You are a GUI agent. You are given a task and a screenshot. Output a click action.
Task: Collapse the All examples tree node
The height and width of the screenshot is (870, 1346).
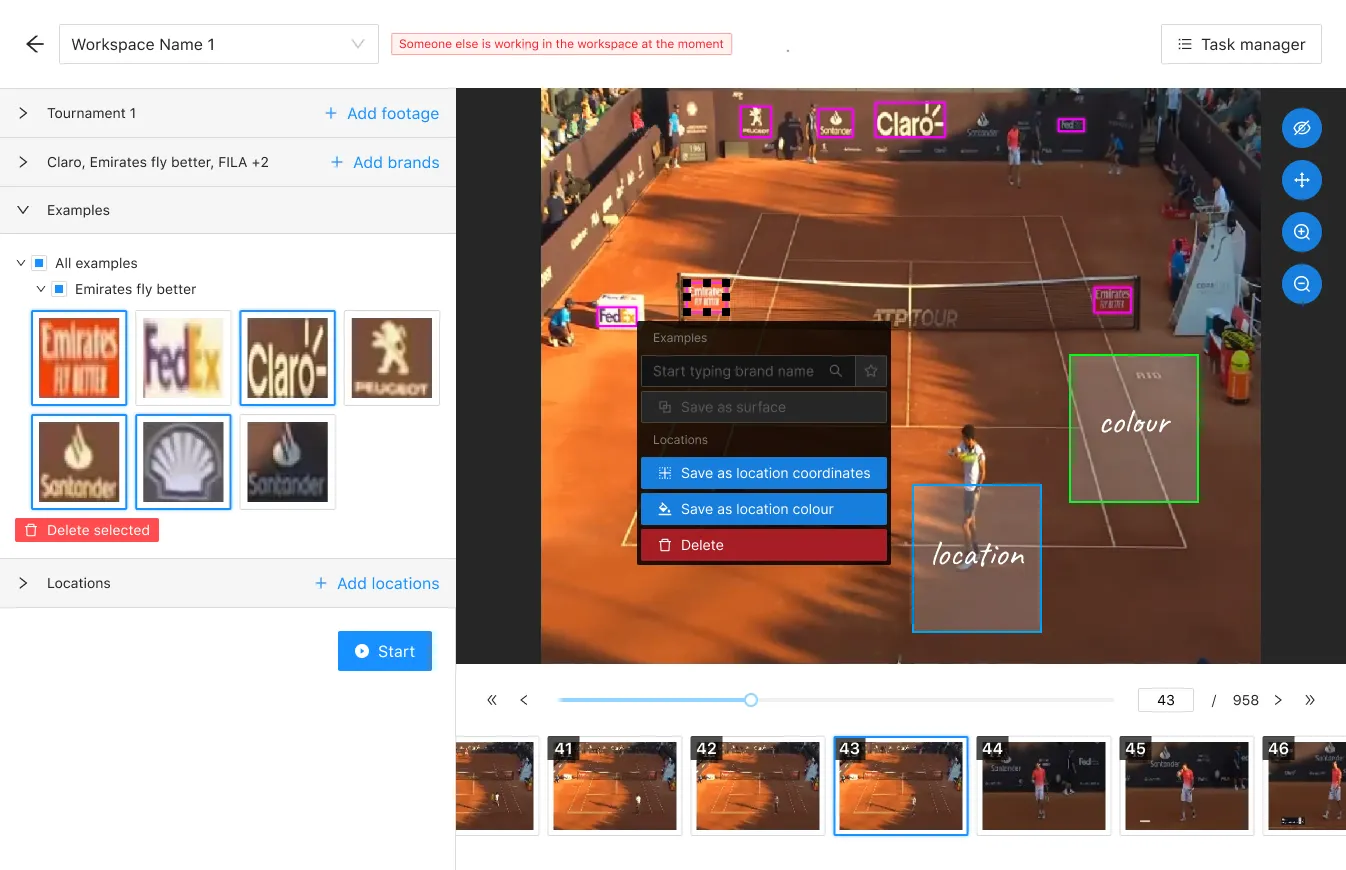21,263
